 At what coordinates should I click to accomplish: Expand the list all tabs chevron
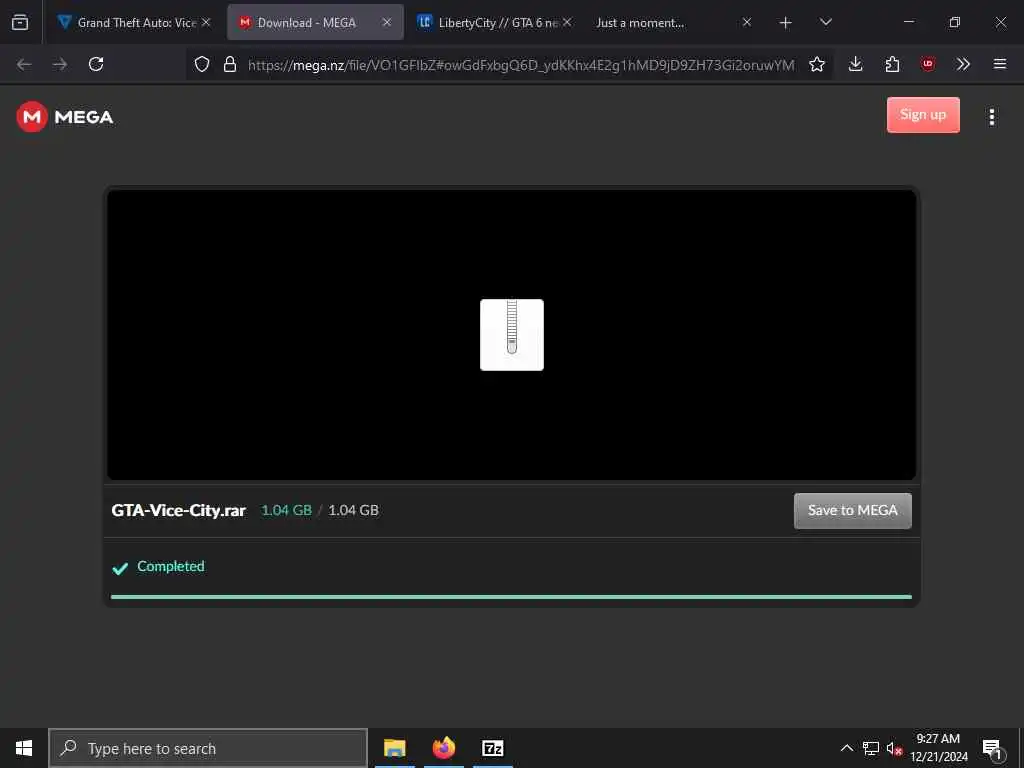click(825, 22)
